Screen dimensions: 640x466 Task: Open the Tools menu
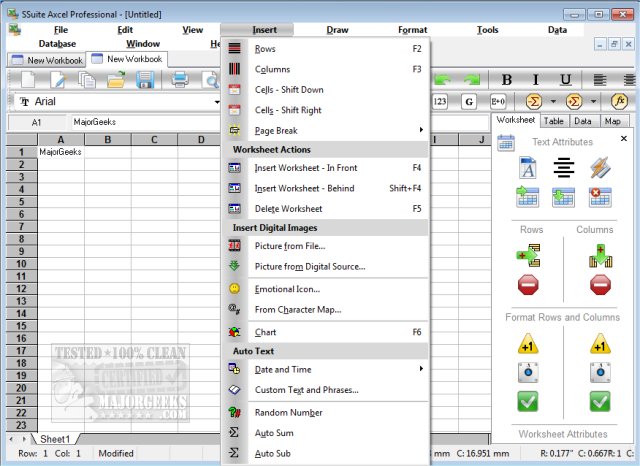(x=488, y=30)
